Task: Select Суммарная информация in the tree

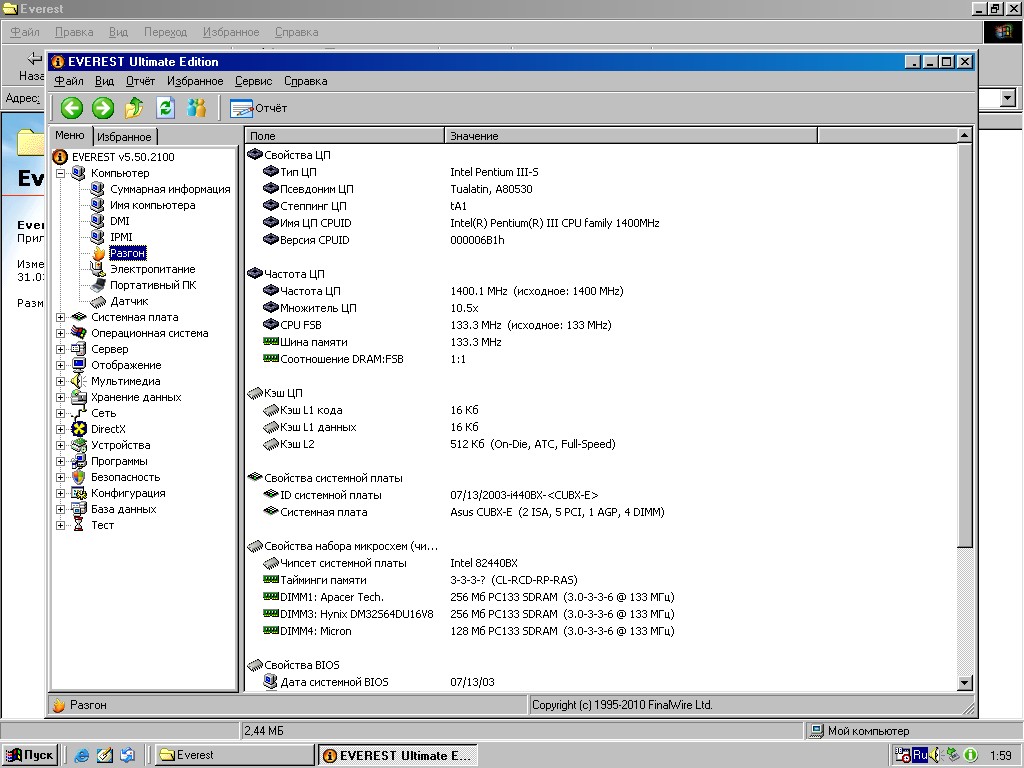Action: tap(170, 189)
